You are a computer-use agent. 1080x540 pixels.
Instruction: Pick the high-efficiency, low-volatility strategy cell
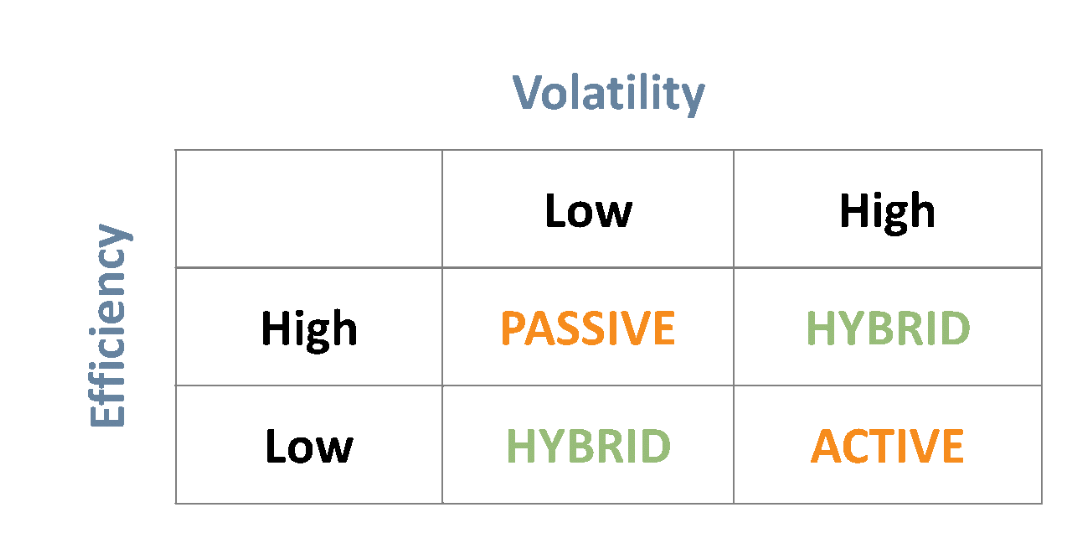pos(588,328)
